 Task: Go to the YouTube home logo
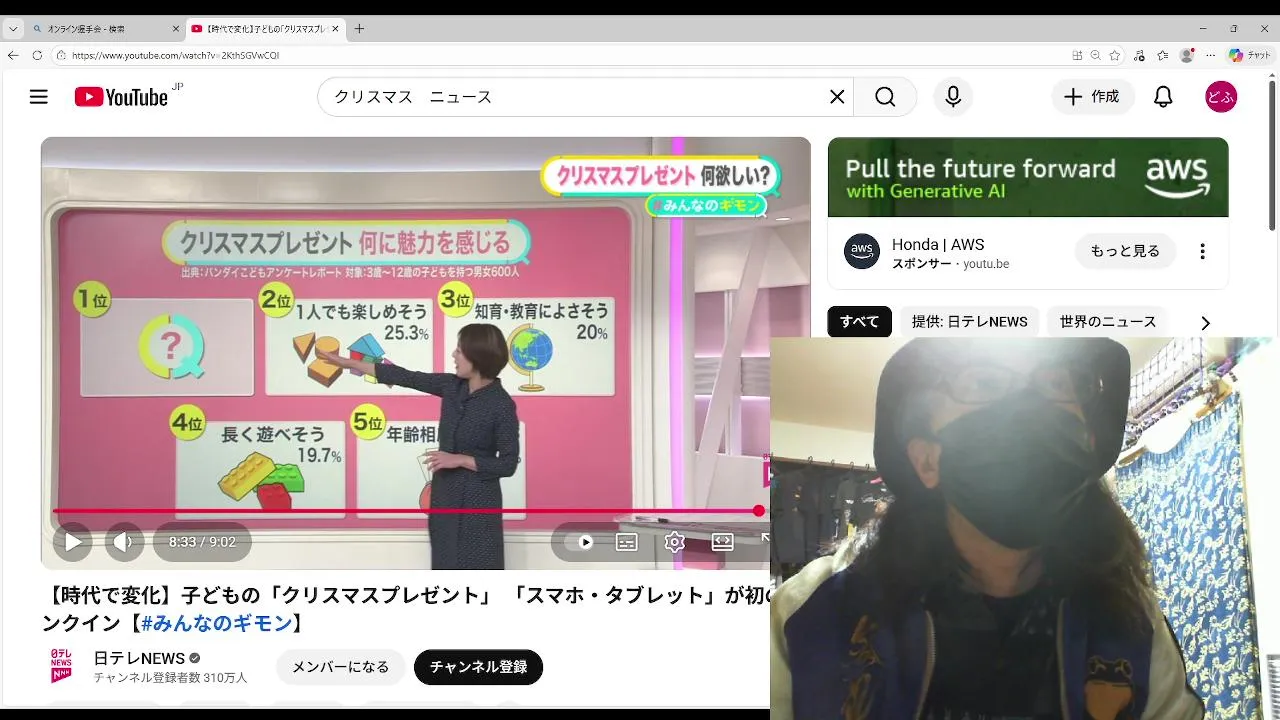point(121,97)
